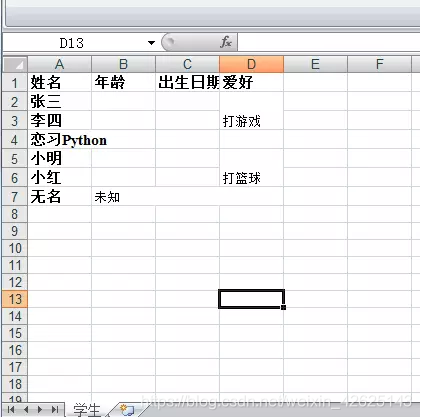Click cell containing 姓名
Viewport: 422px width, 420px height.
[59, 82]
